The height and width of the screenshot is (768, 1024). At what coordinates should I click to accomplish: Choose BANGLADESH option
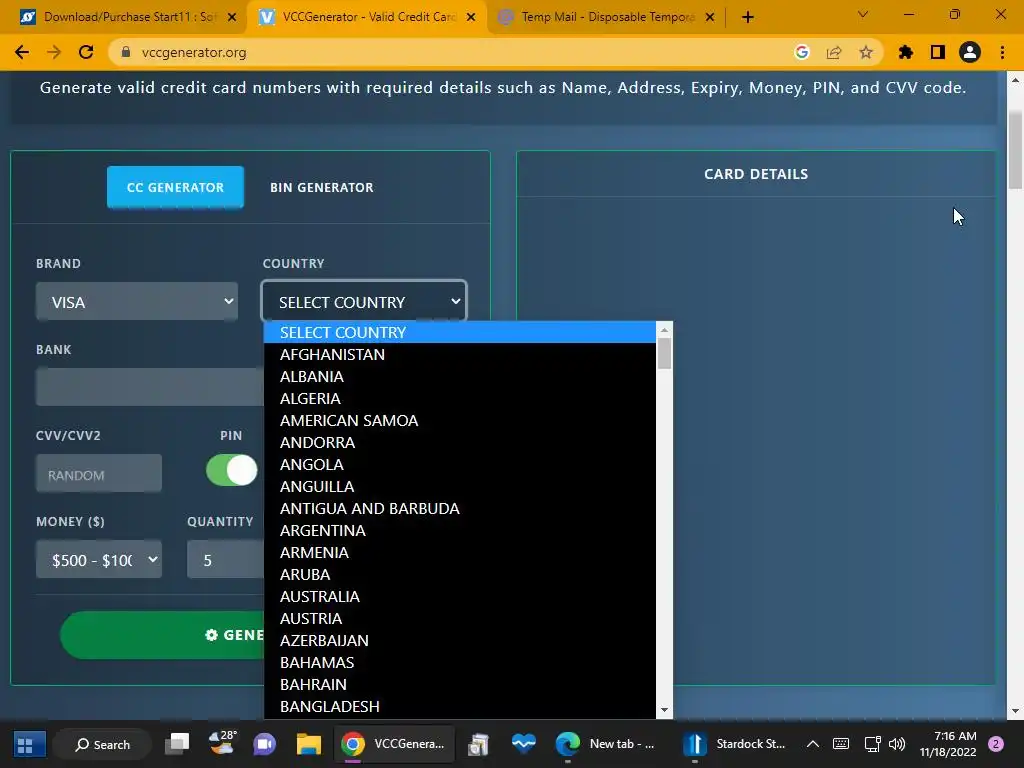pyautogui.click(x=460, y=707)
